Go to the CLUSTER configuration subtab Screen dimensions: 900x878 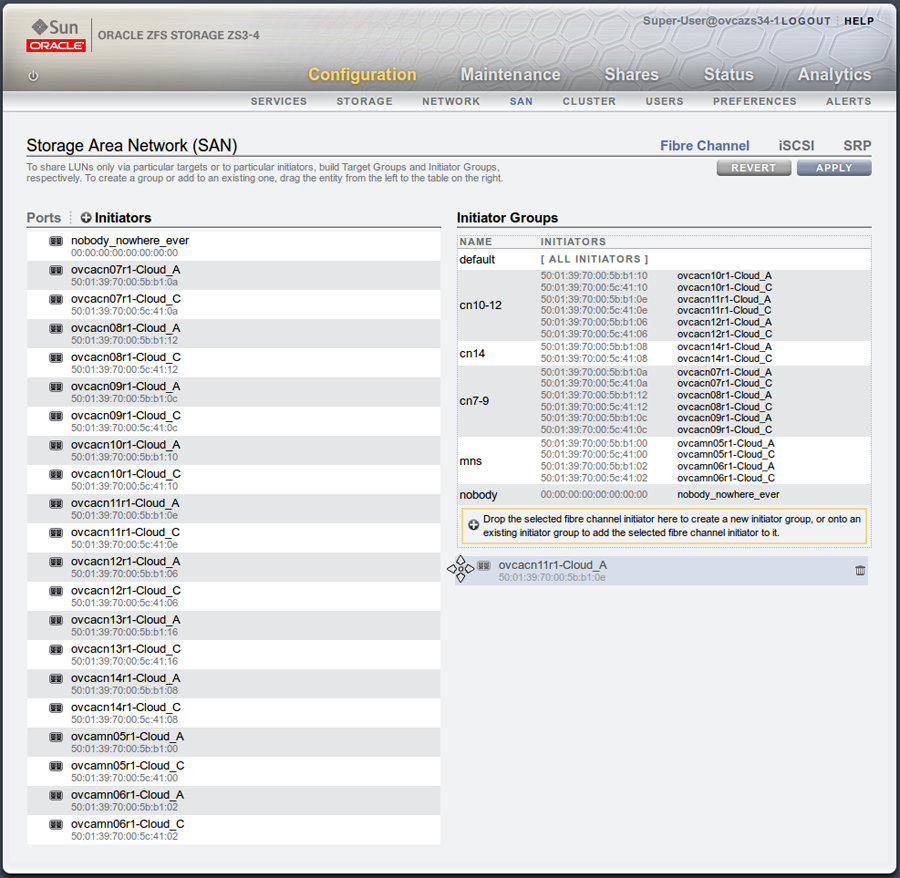(x=589, y=101)
